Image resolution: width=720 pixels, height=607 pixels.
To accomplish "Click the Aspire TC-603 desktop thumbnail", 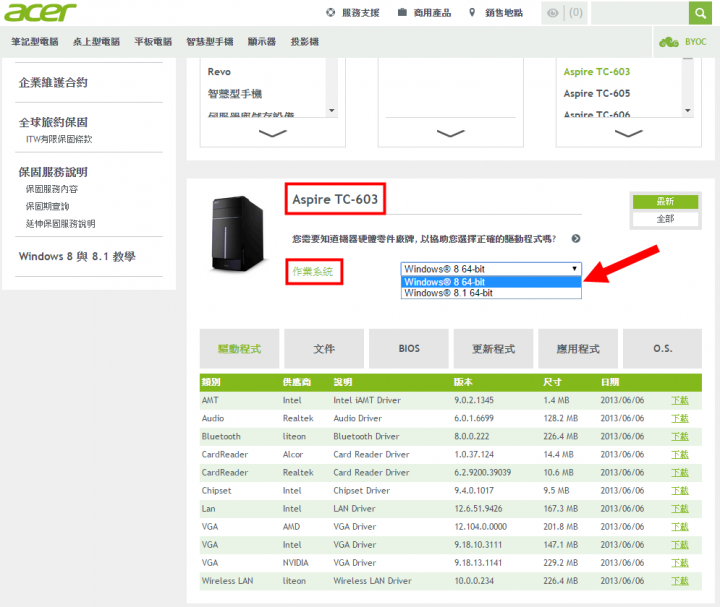I will [x=238, y=233].
